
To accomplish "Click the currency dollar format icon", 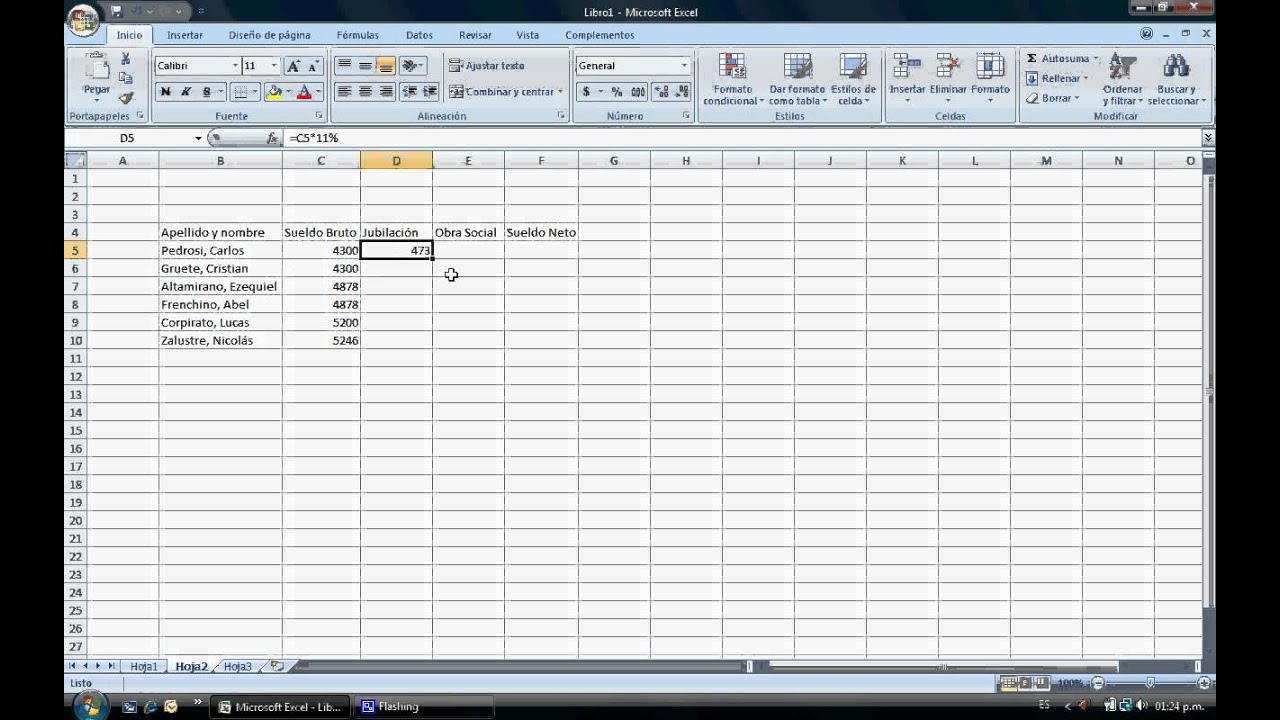I will [x=586, y=92].
